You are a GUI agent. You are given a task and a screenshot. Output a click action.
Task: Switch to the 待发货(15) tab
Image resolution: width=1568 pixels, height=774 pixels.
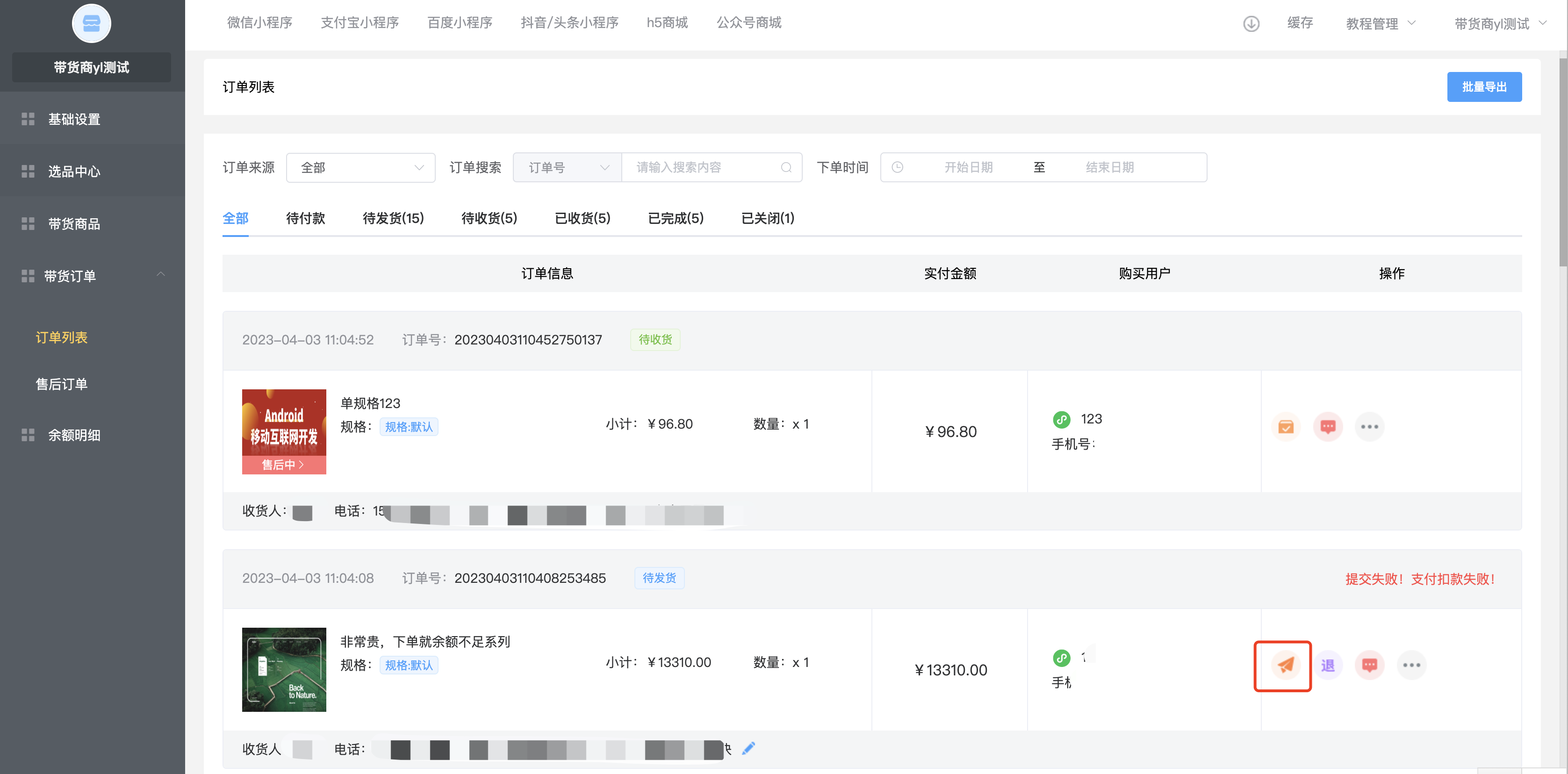point(393,218)
